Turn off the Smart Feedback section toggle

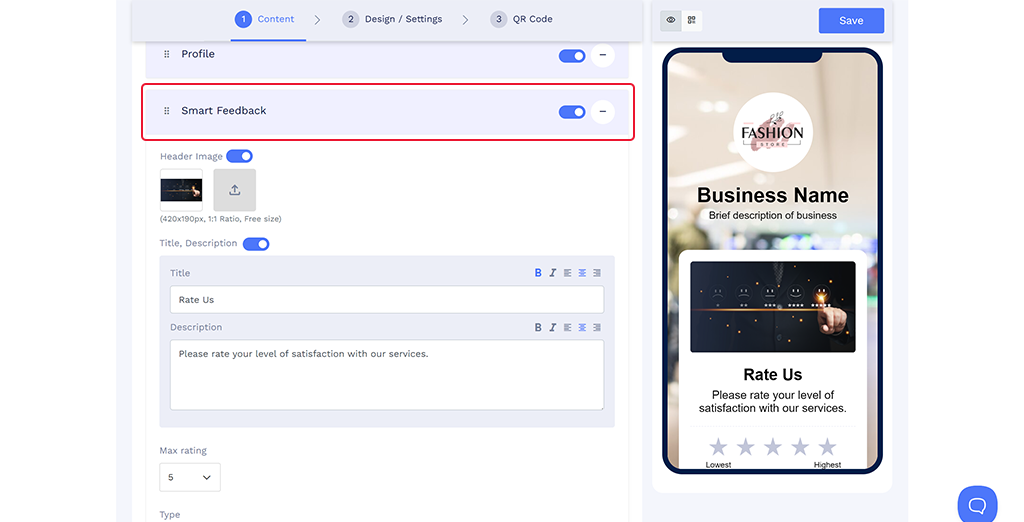572,112
